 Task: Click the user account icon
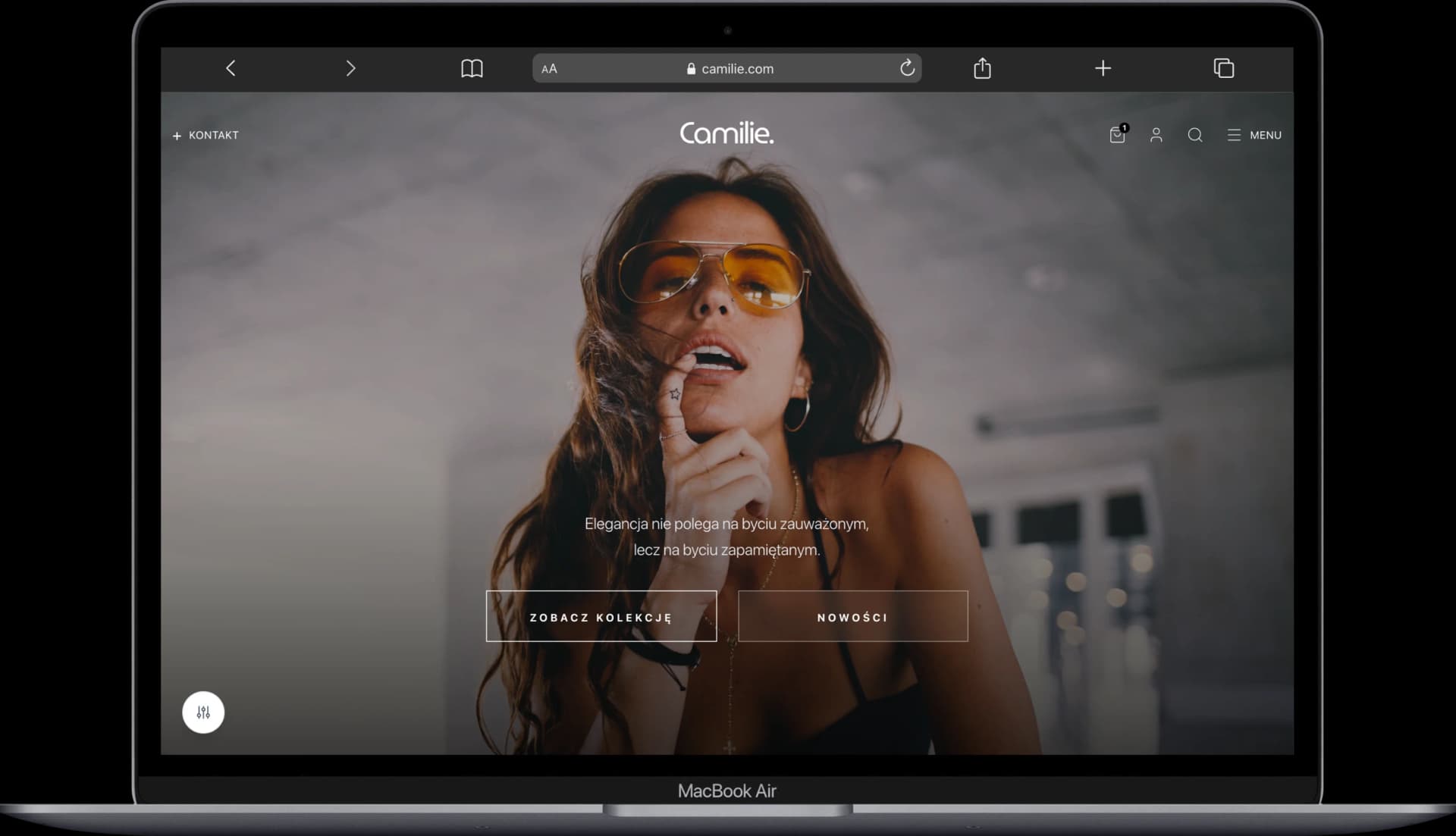tap(1156, 135)
